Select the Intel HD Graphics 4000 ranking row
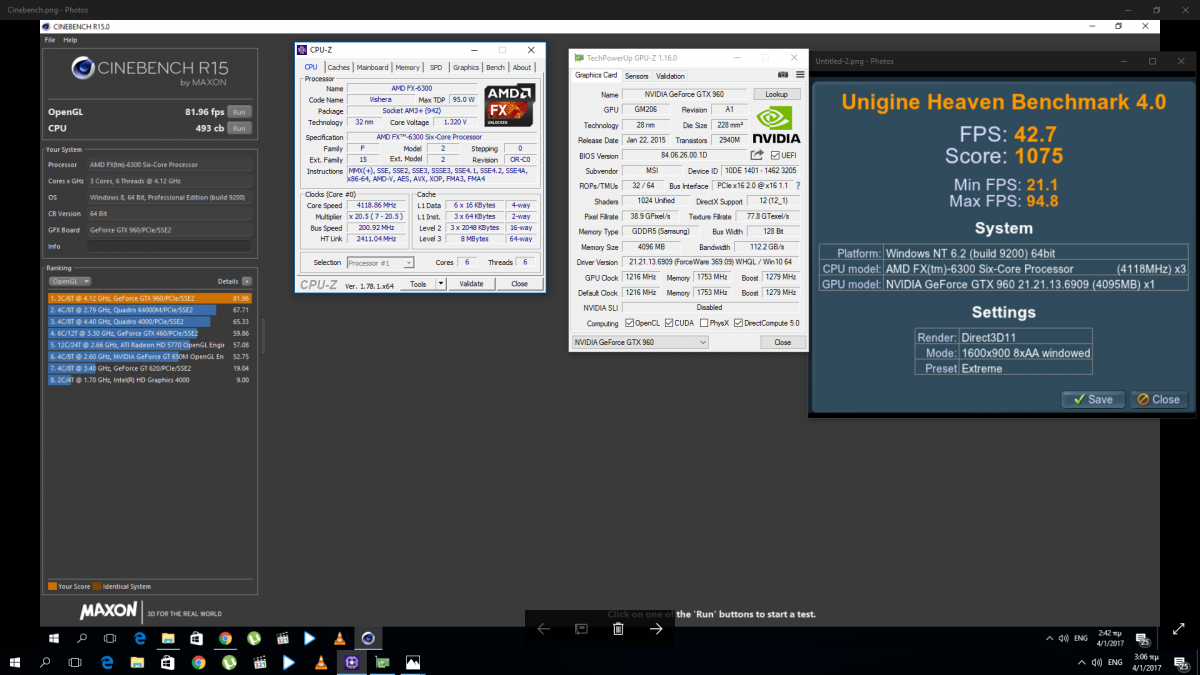Viewport: 1200px width, 675px height. coord(150,380)
